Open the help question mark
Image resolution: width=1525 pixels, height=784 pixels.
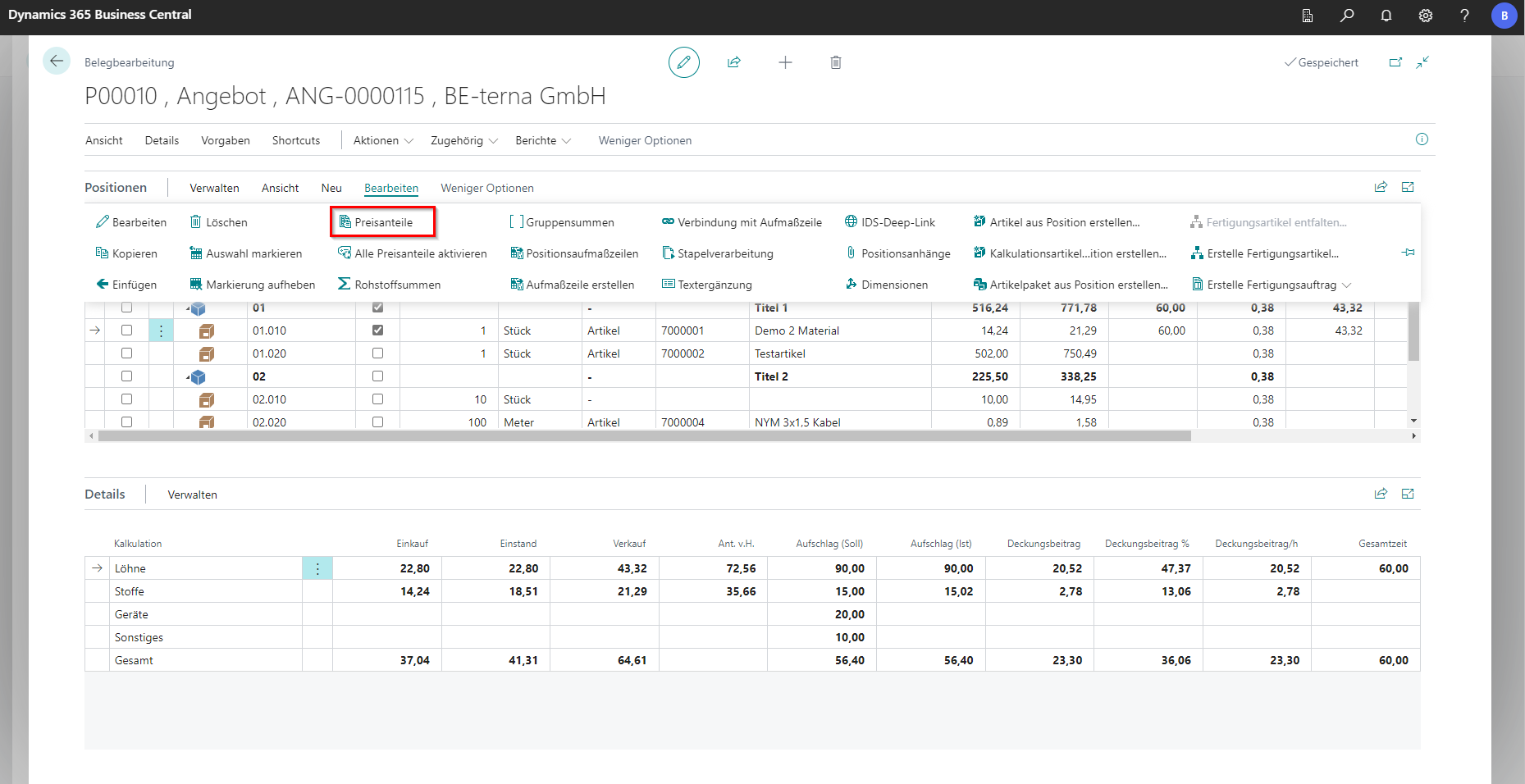1465,16
